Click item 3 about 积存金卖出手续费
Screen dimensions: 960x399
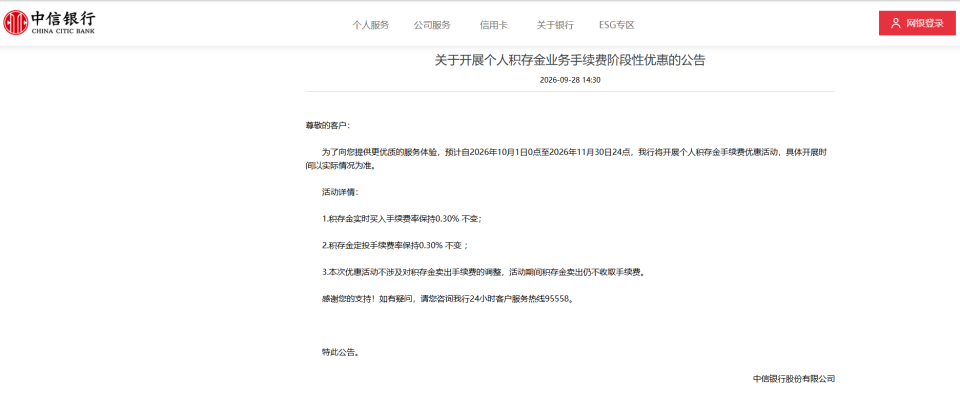point(483,272)
